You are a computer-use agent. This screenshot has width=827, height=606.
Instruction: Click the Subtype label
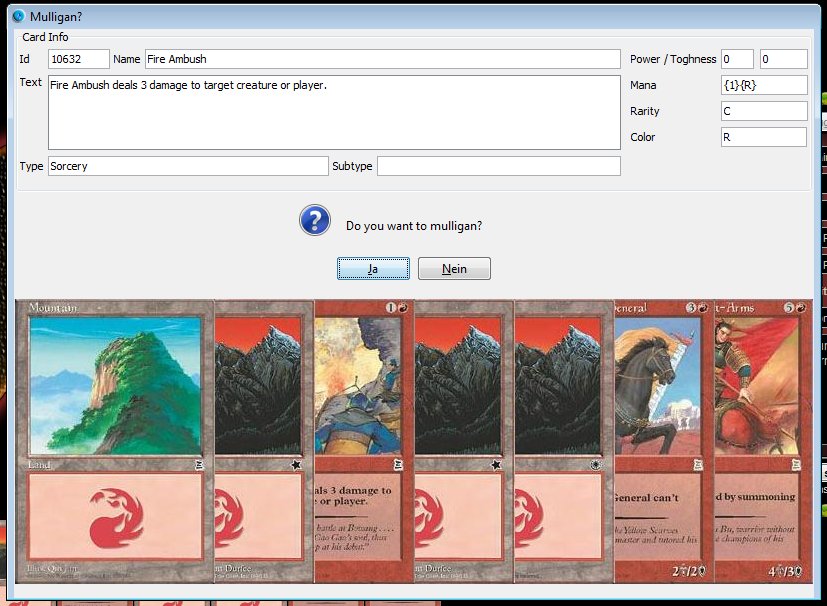pyautogui.click(x=352, y=166)
